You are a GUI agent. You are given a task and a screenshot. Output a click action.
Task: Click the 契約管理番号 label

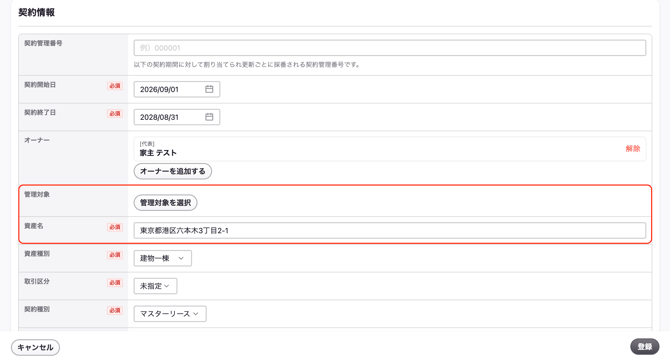[43, 44]
